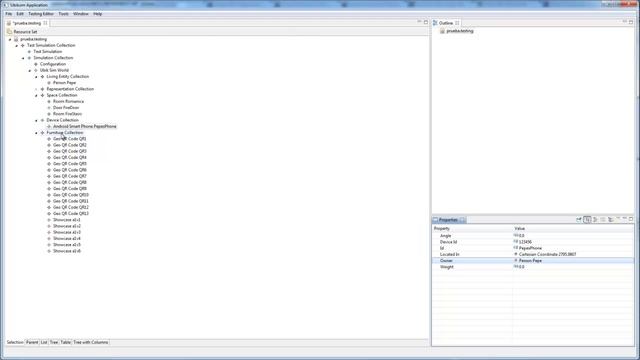Screen dimensions: 640x360
Task: Switch to the Tree page tab
Action: point(54,342)
